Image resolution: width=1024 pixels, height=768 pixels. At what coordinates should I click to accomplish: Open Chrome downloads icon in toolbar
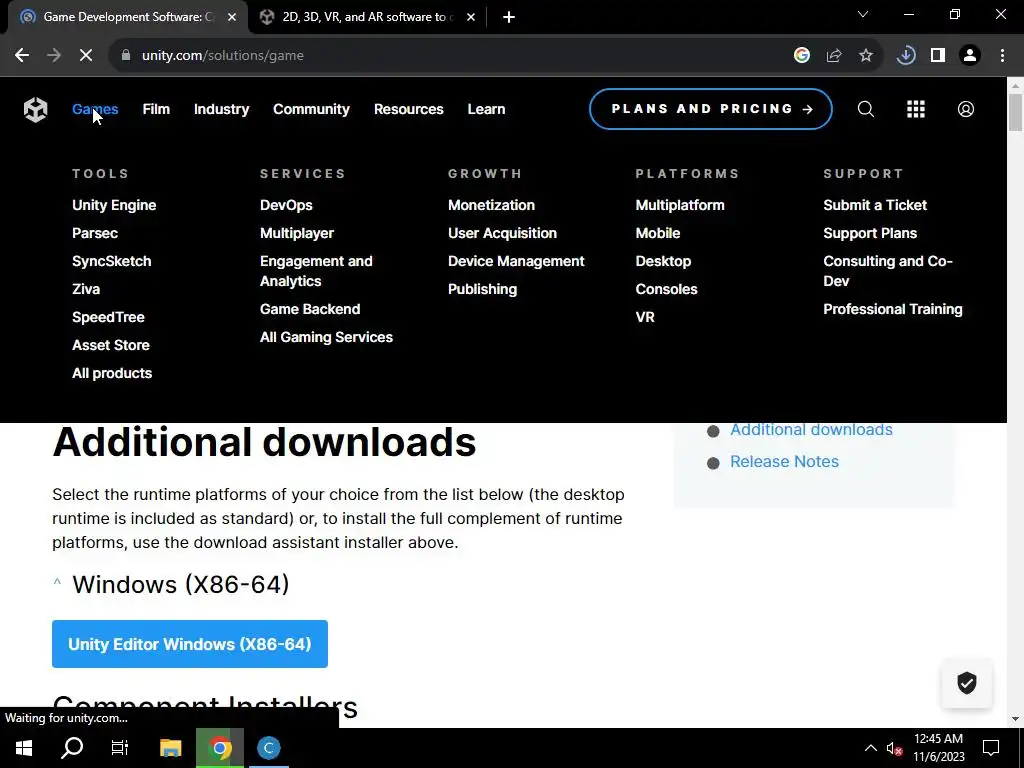(x=905, y=56)
